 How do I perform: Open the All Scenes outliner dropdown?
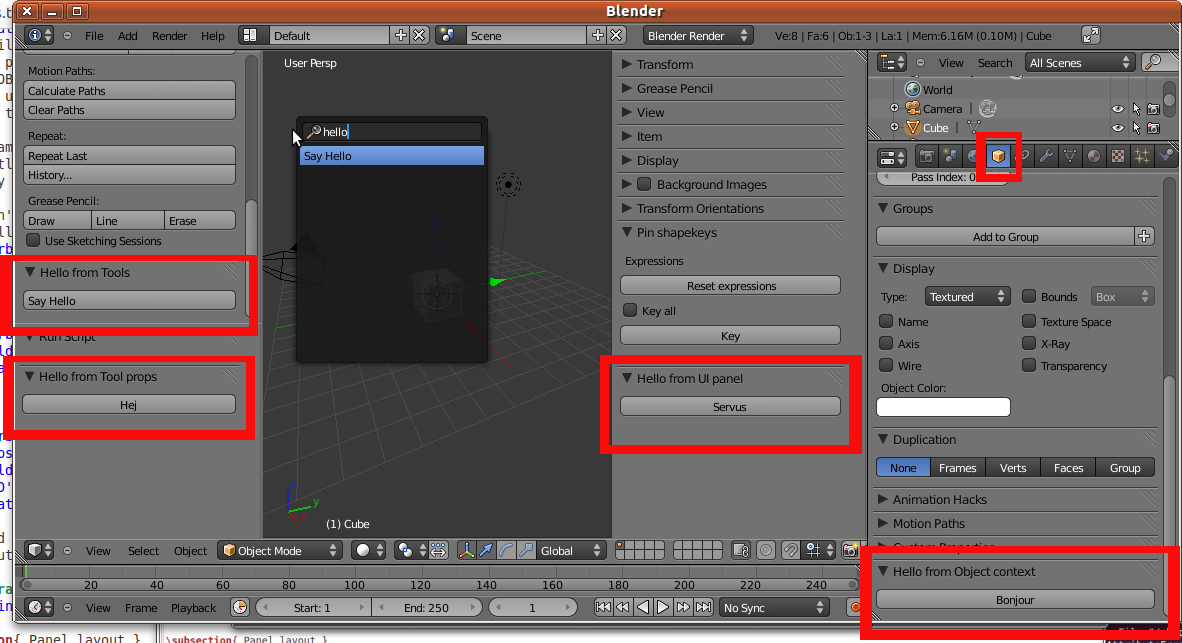(1079, 63)
